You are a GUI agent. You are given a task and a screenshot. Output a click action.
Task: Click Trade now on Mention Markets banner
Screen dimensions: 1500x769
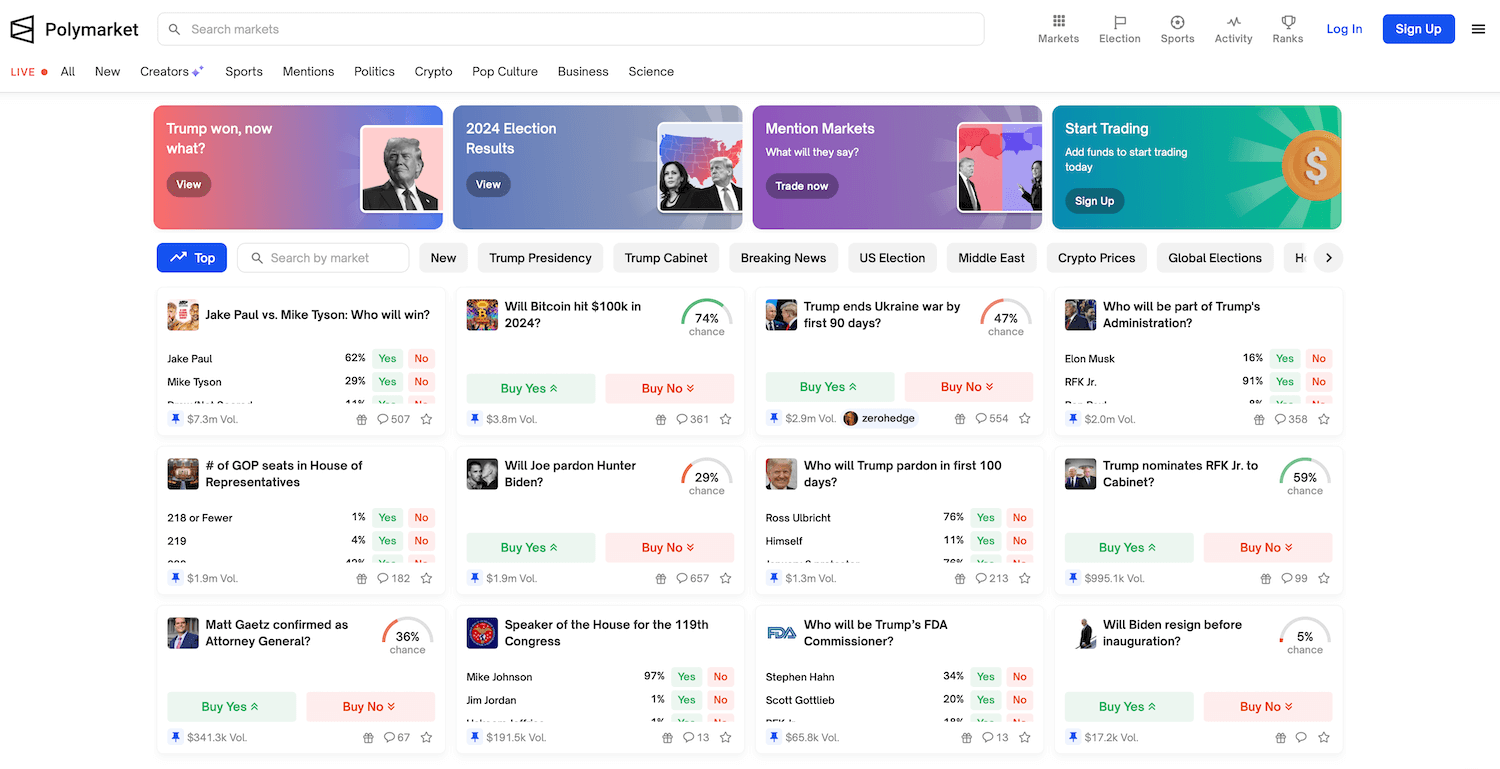(x=802, y=186)
